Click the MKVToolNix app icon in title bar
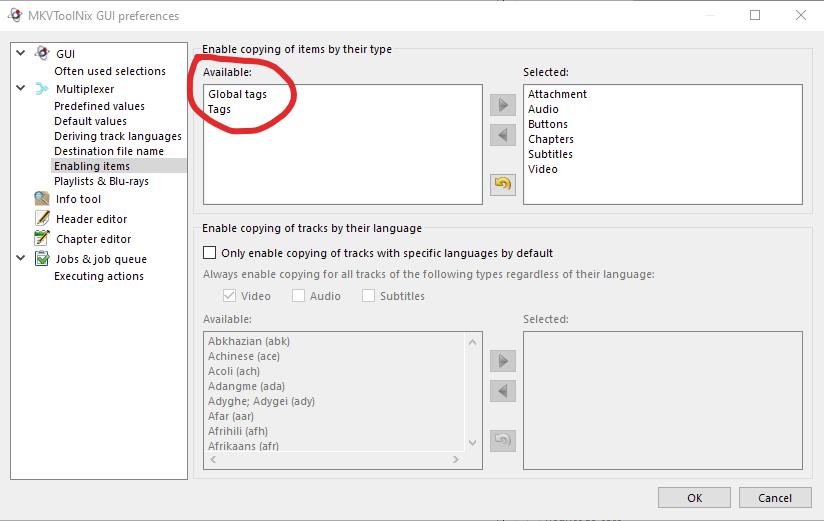The width and height of the screenshot is (824, 521). click(15, 15)
